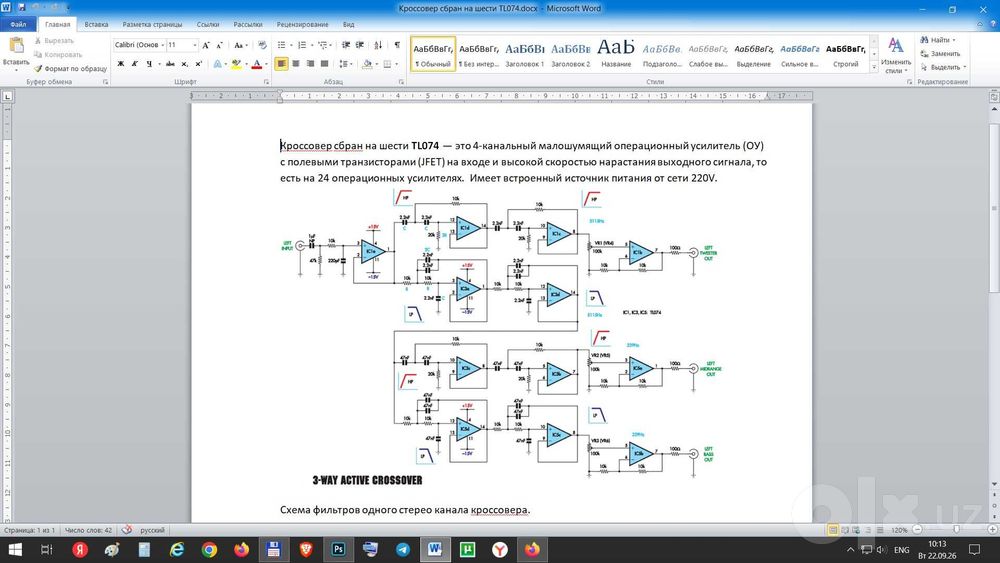Open the line spacing dropdown
Image resolution: width=1000 pixels, height=563 pixels.
(345, 64)
